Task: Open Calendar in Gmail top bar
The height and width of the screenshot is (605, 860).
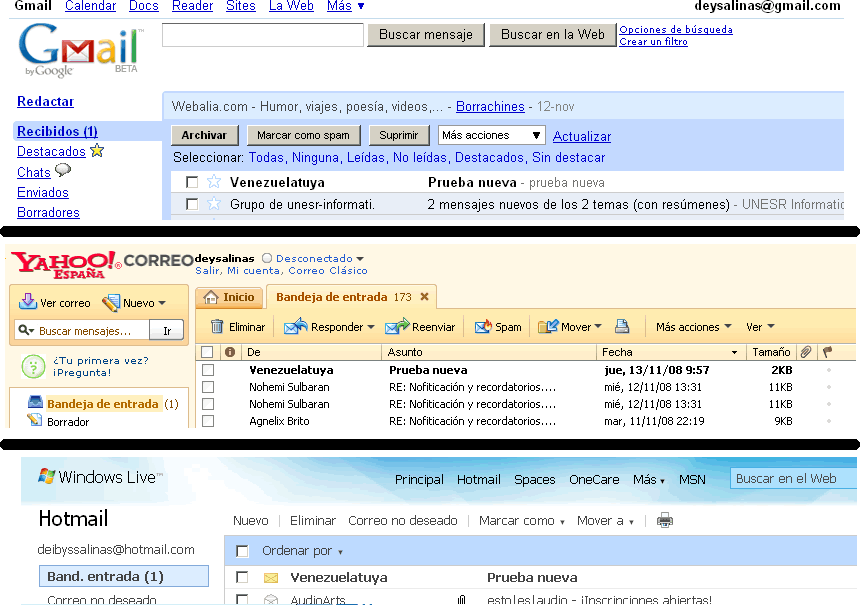Action: coord(90,6)
